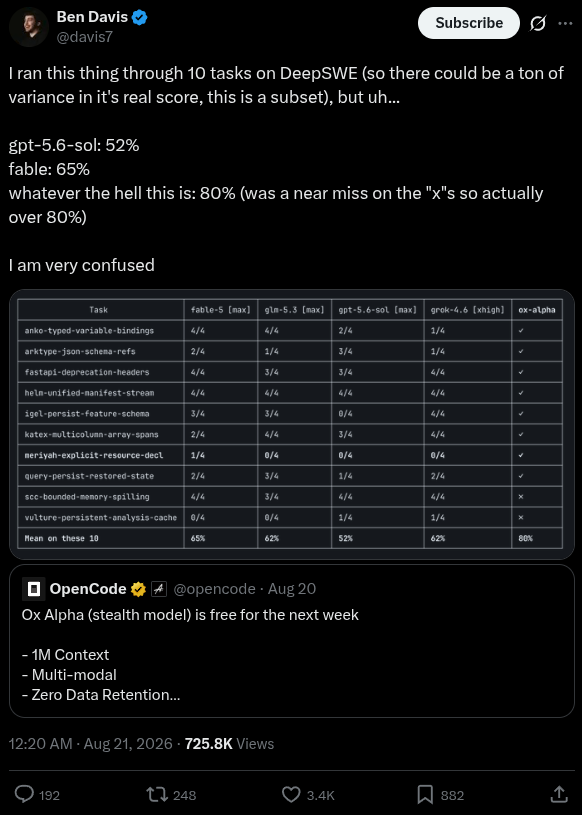
Task: Click the OpenCode square logo avatar
Action: [34, 589]
